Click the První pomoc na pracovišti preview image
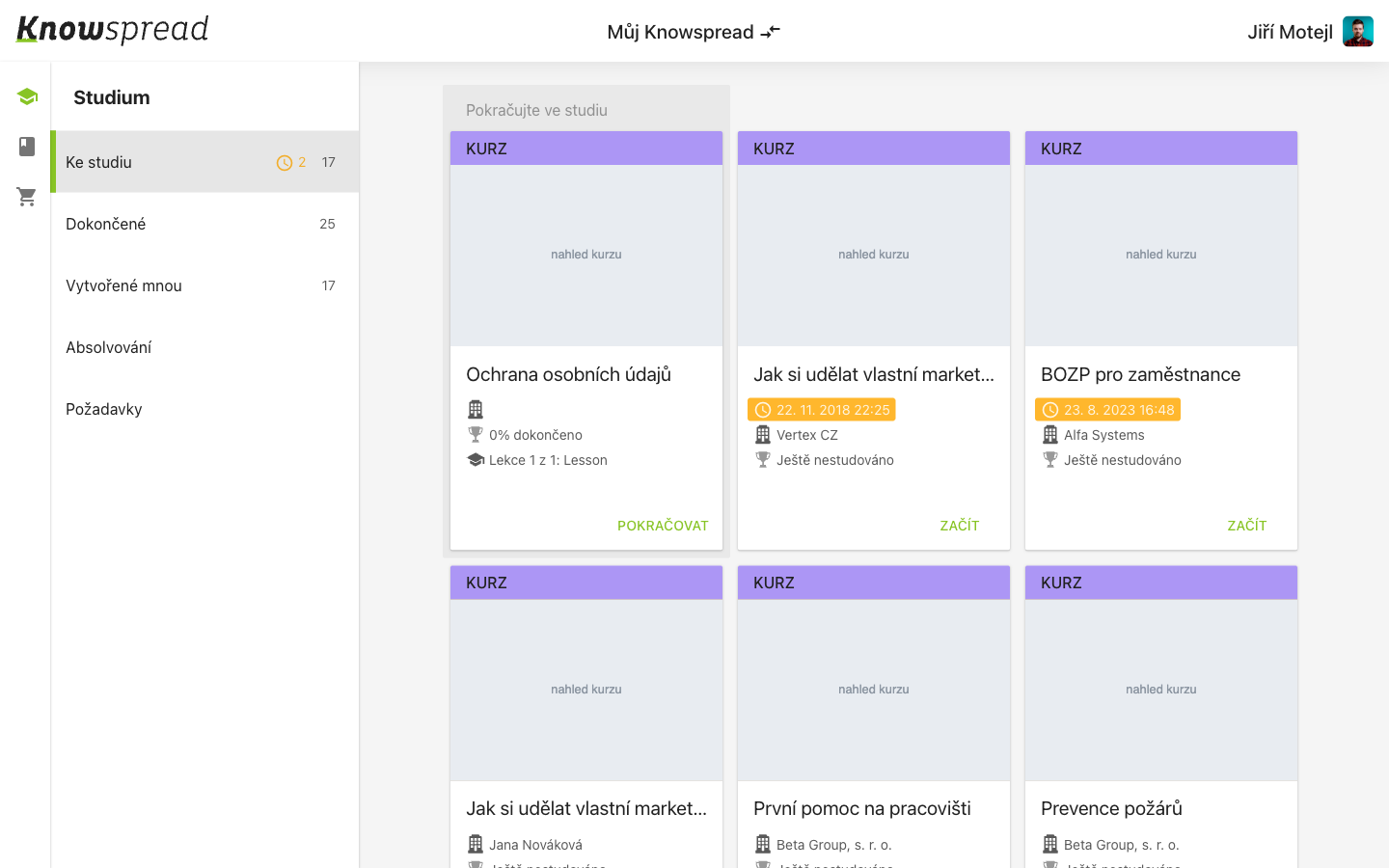 (874, 690)
